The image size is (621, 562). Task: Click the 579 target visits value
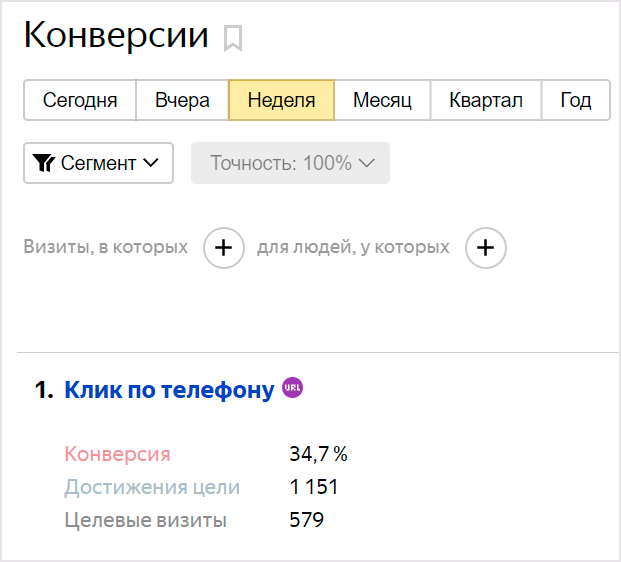click(x=306, y=520)
